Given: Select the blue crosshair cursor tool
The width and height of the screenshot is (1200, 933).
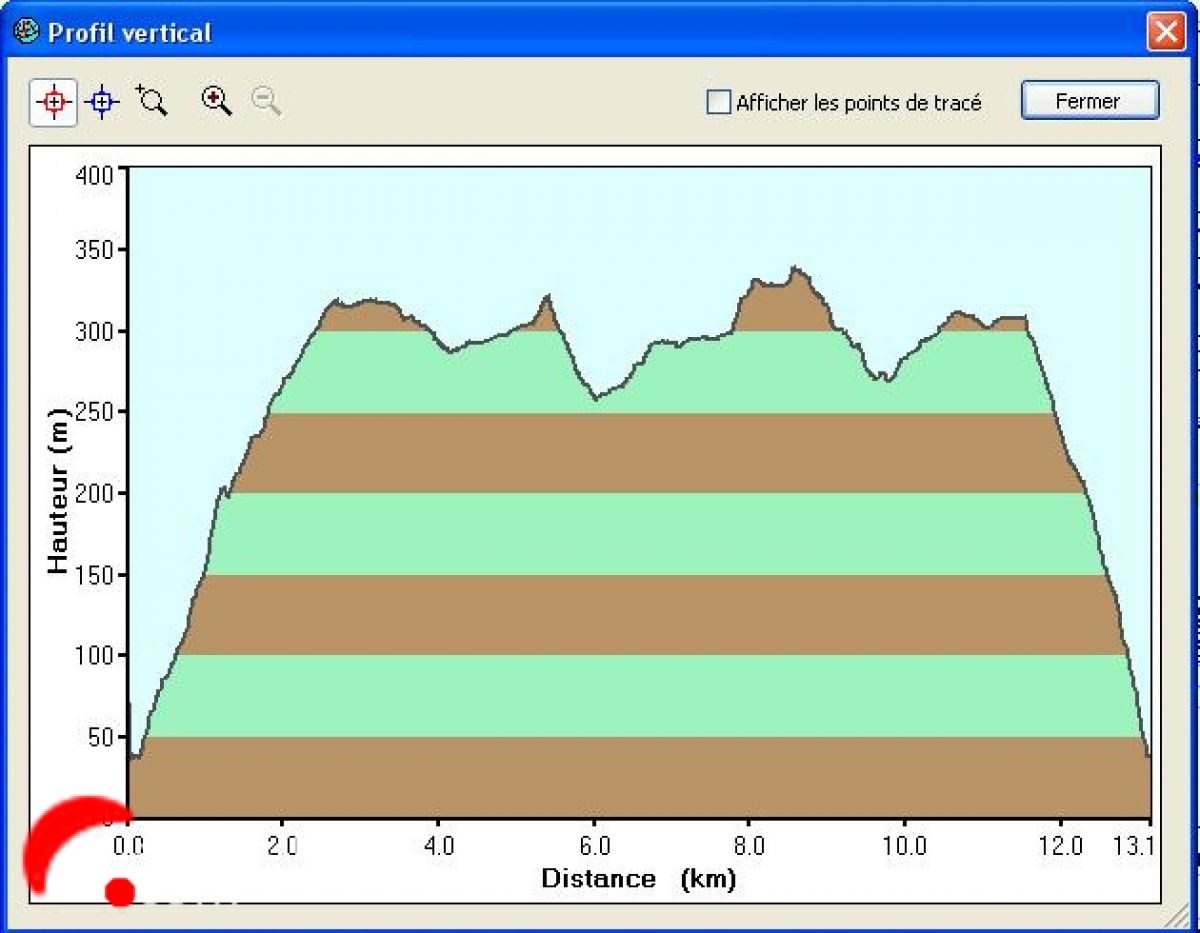Looking at the screenshot, I should pos(102,102).
